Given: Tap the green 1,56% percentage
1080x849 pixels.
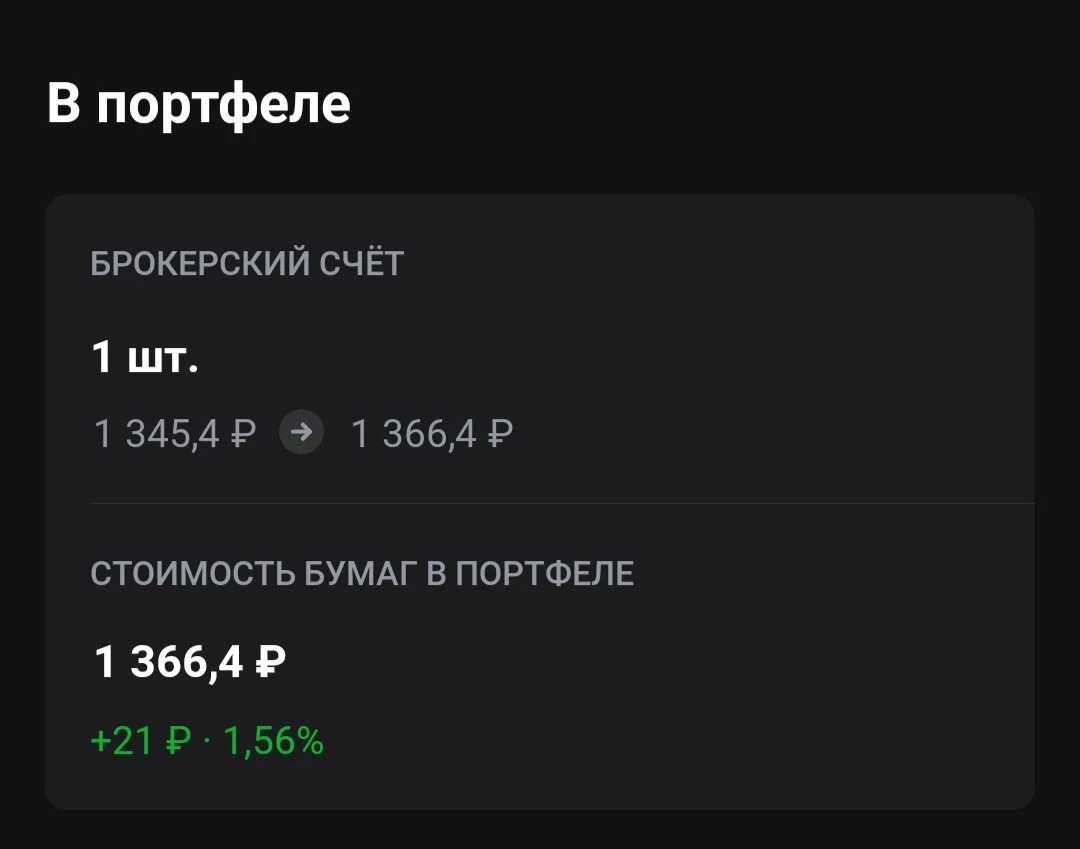Looking at the screenshot, I should (273, 742).
